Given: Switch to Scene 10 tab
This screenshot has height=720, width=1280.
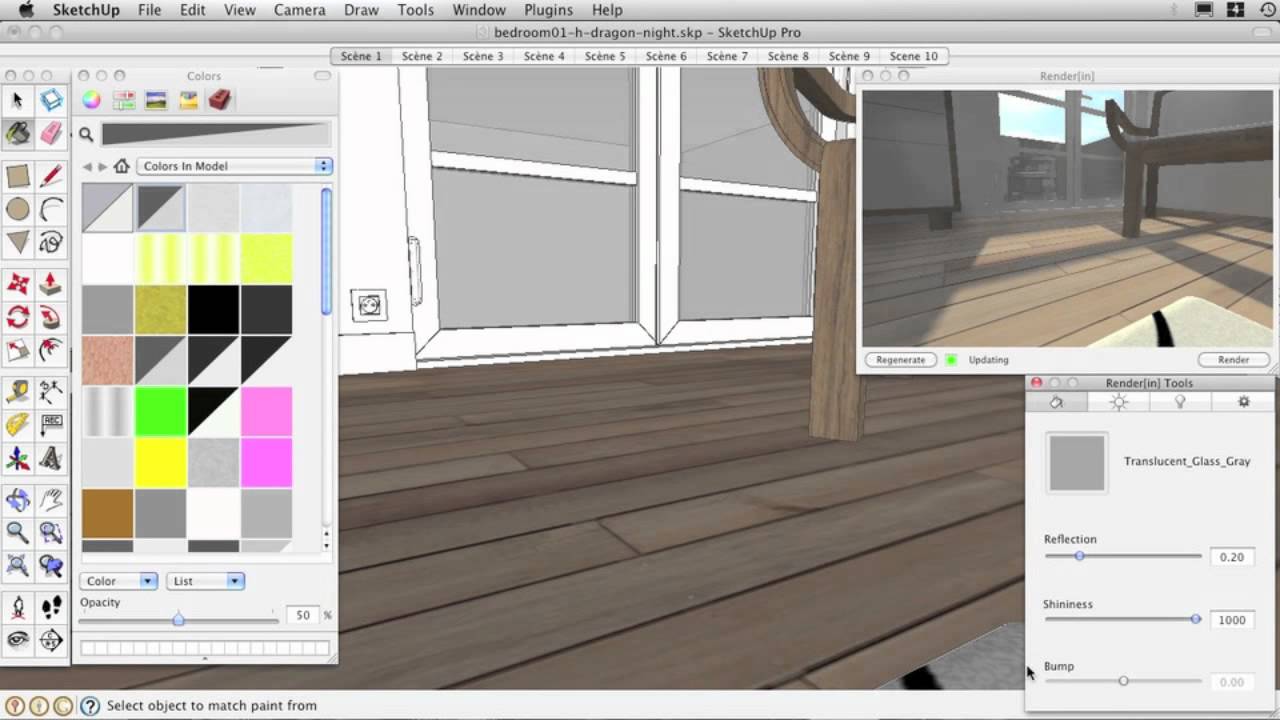Looking at the screenshot, I should [x=914, y=56].
